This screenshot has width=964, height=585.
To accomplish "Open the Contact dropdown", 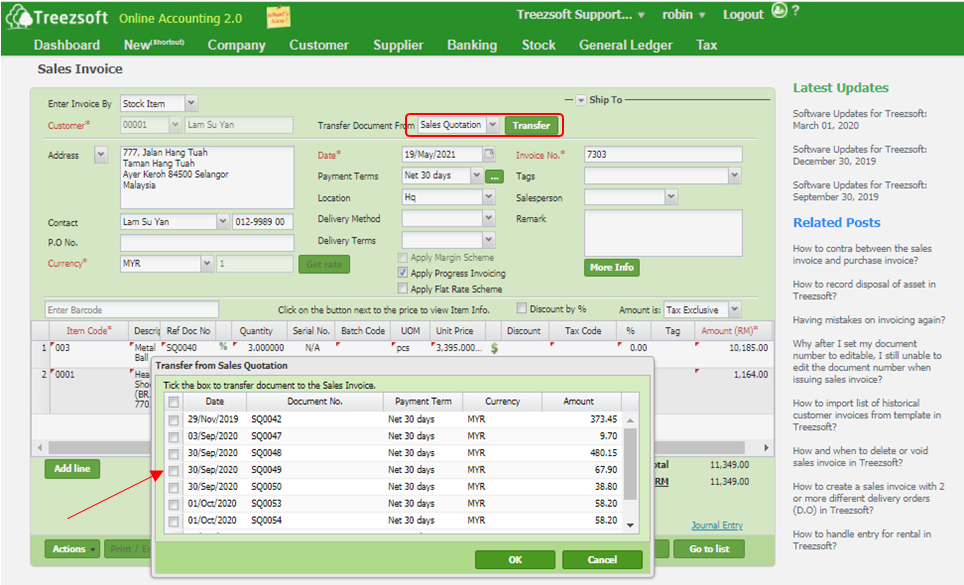I will pyautogui.click(x=223, y=222).
